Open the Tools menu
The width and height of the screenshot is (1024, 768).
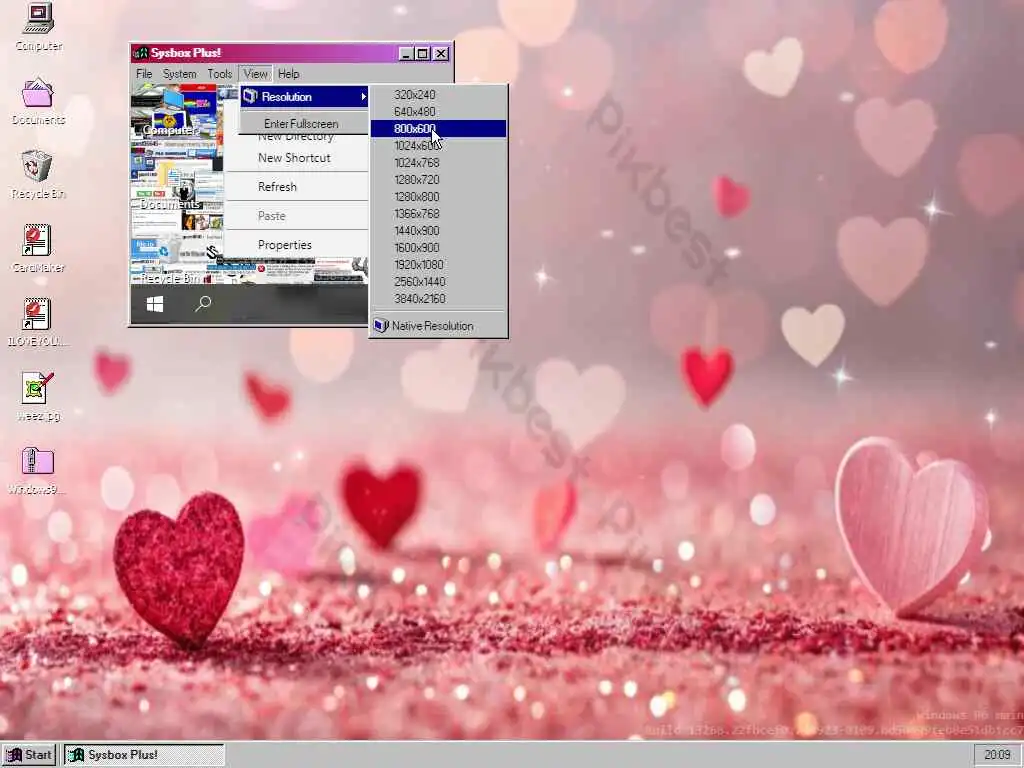pos(219,74)
